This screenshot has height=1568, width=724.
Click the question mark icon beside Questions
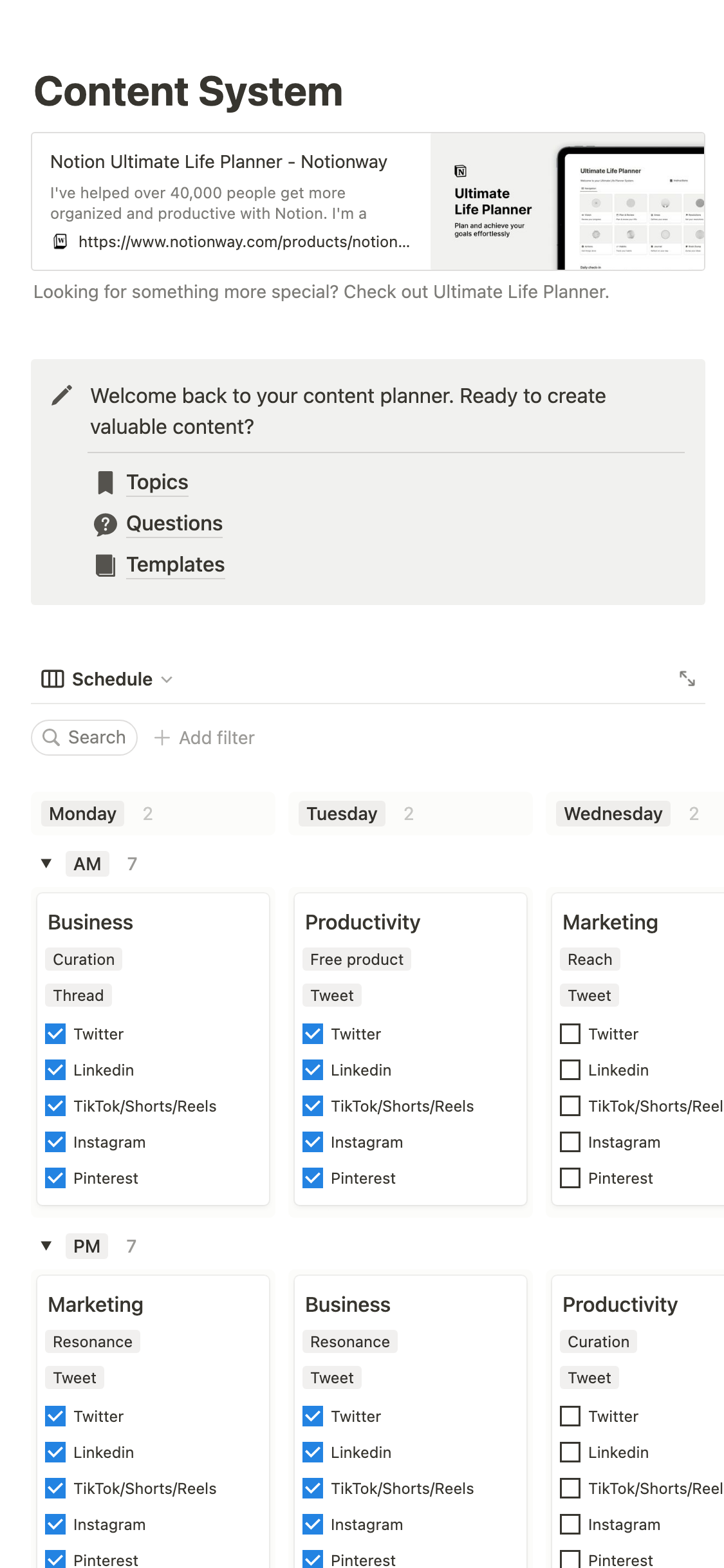click(x=105, y=524)
